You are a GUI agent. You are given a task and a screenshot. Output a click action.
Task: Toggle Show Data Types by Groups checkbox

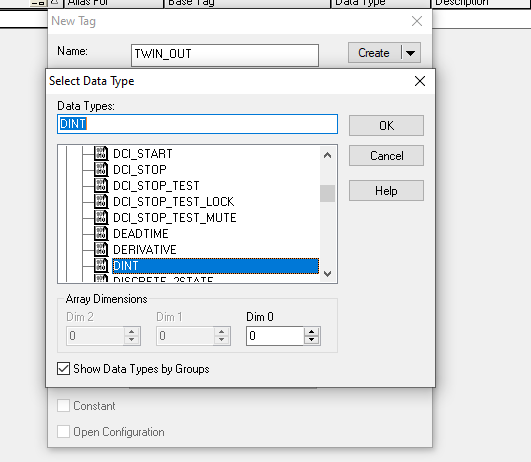click(64, 369)
